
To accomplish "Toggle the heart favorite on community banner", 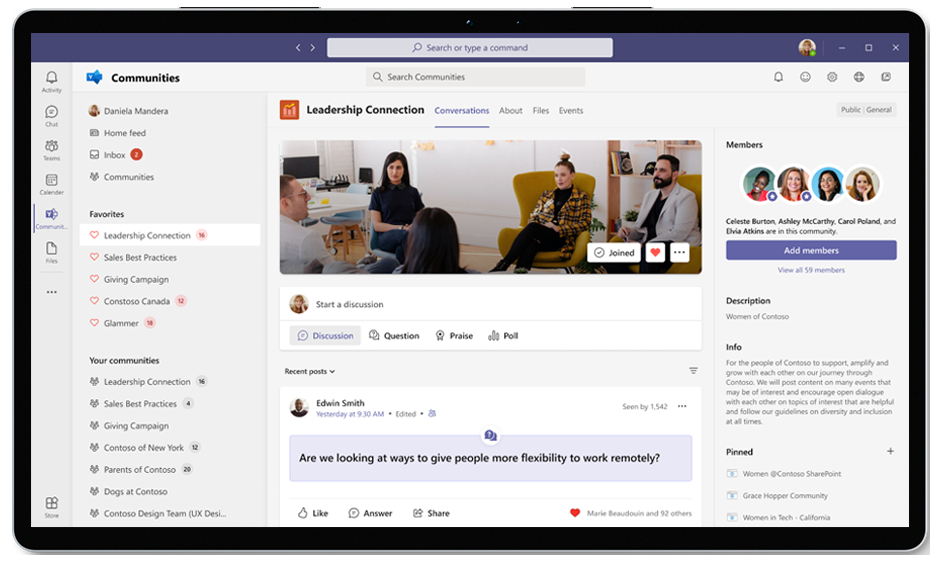I will point(656,253).
